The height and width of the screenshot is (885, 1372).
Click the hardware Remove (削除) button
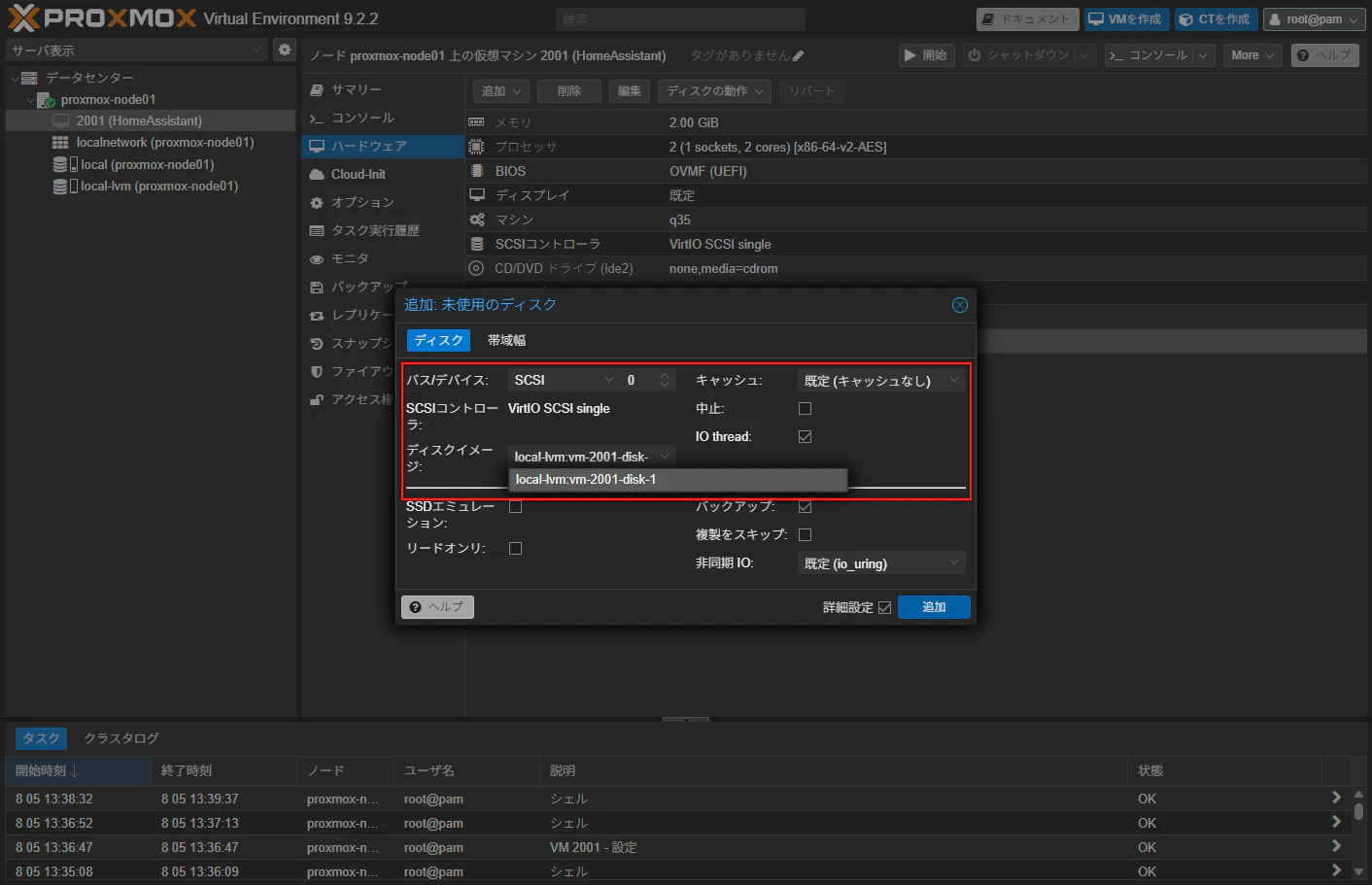[569, 91]
